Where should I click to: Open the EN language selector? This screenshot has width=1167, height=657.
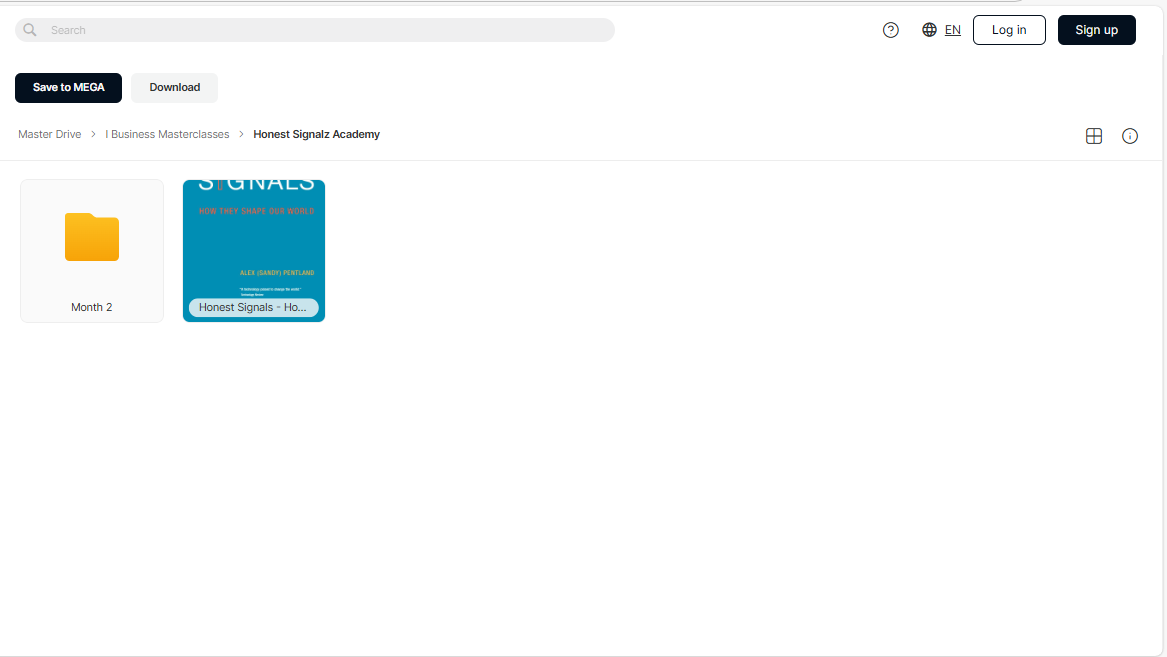(952, 30)
